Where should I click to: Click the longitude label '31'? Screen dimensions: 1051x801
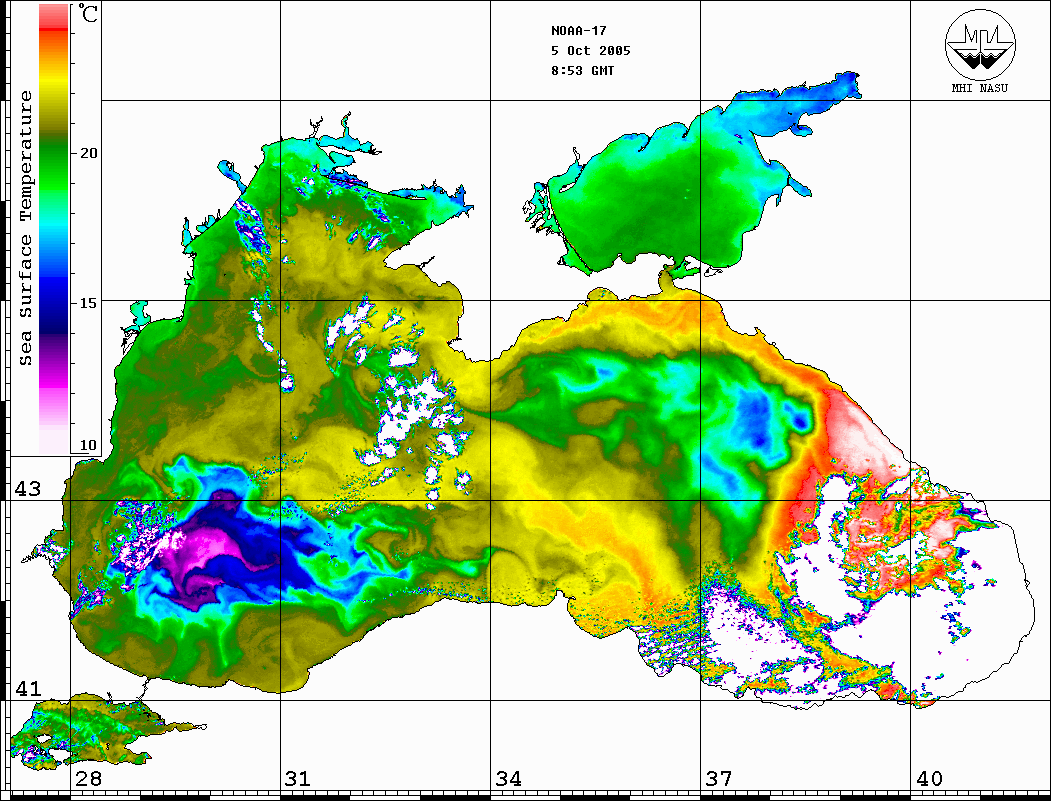(x=298, y=779)
